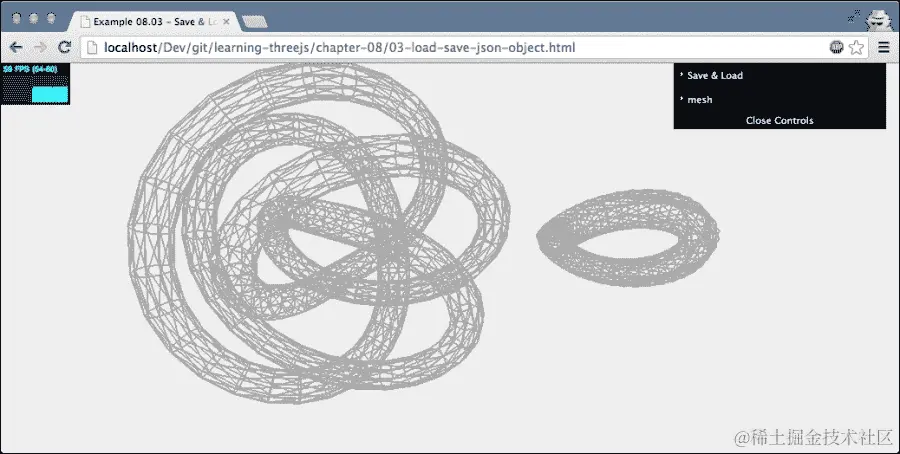The height and width of the screenshot is (454, 900).
Task: Click the fullscreen arrows icon in the title bar
Action: pyautogui.click(x=854, y=17)
